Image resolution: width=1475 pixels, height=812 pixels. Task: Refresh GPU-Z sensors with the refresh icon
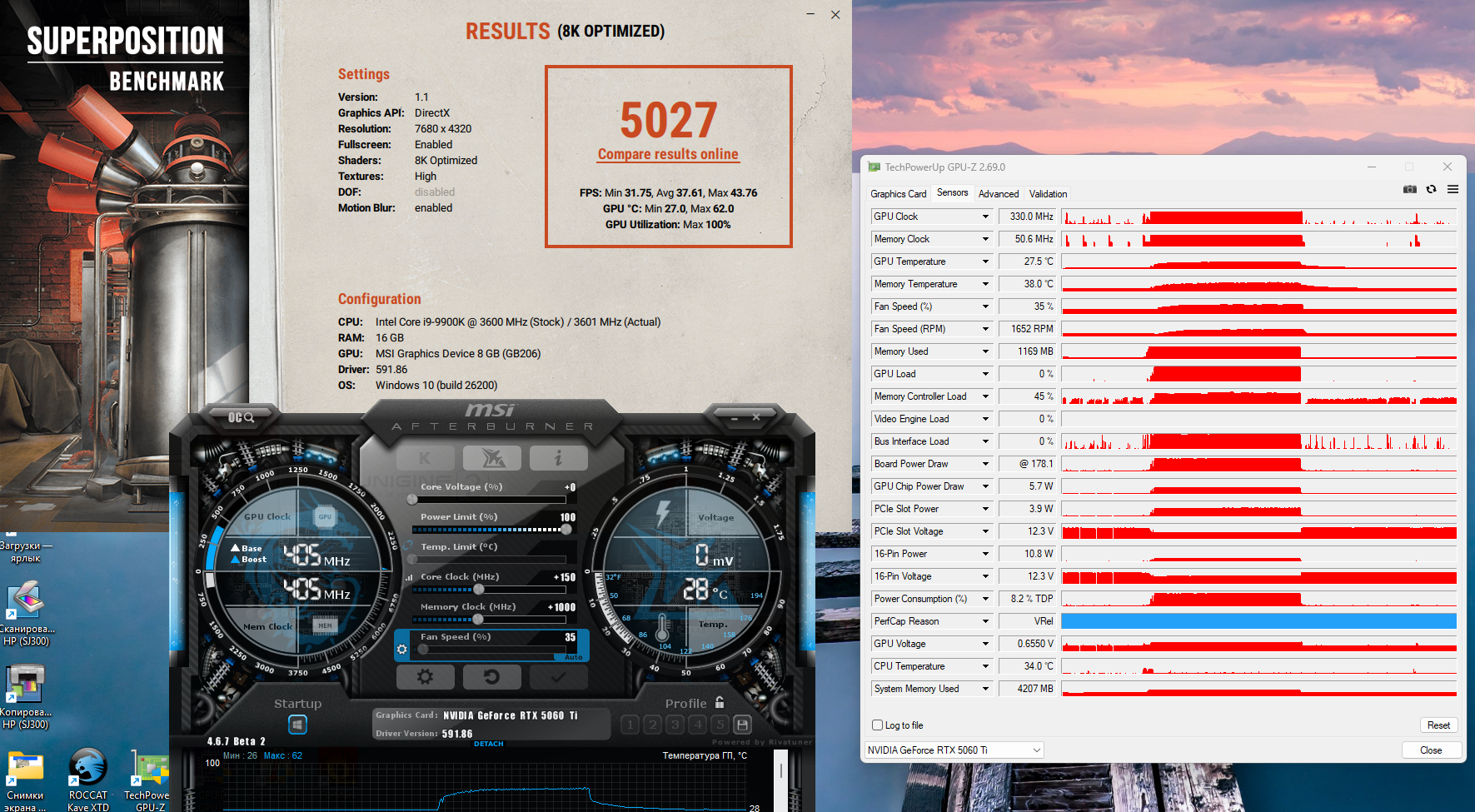tap(1431, 189)
